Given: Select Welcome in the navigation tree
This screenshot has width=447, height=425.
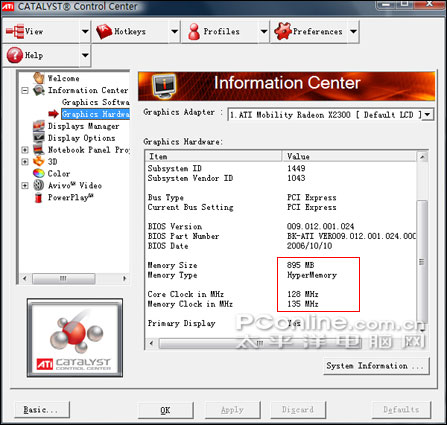Looking at the screenshot, I should coord(64,78).
